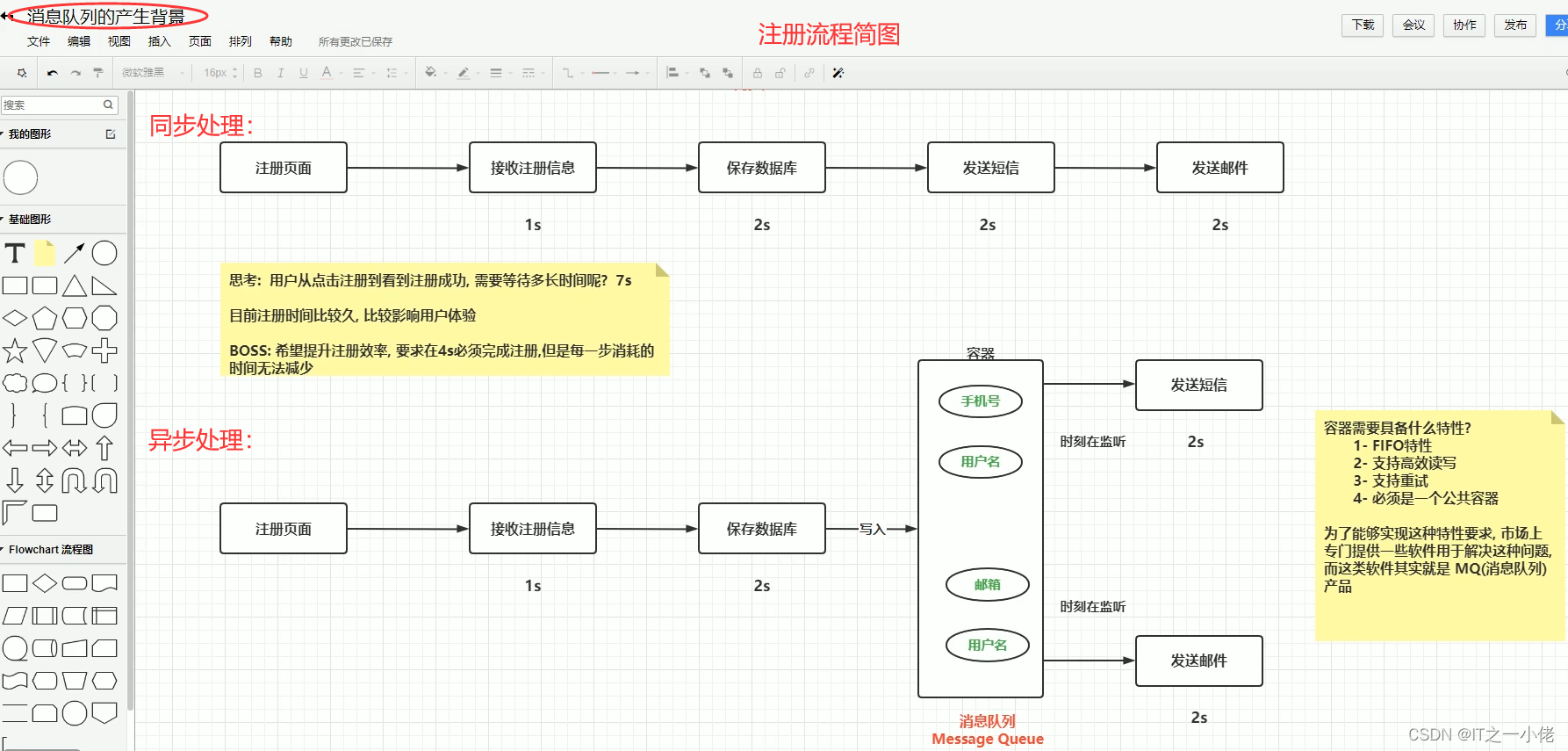Click the undo arrow in toolbar
Screen dimensions: 1568x751
[x=53, y=73]
